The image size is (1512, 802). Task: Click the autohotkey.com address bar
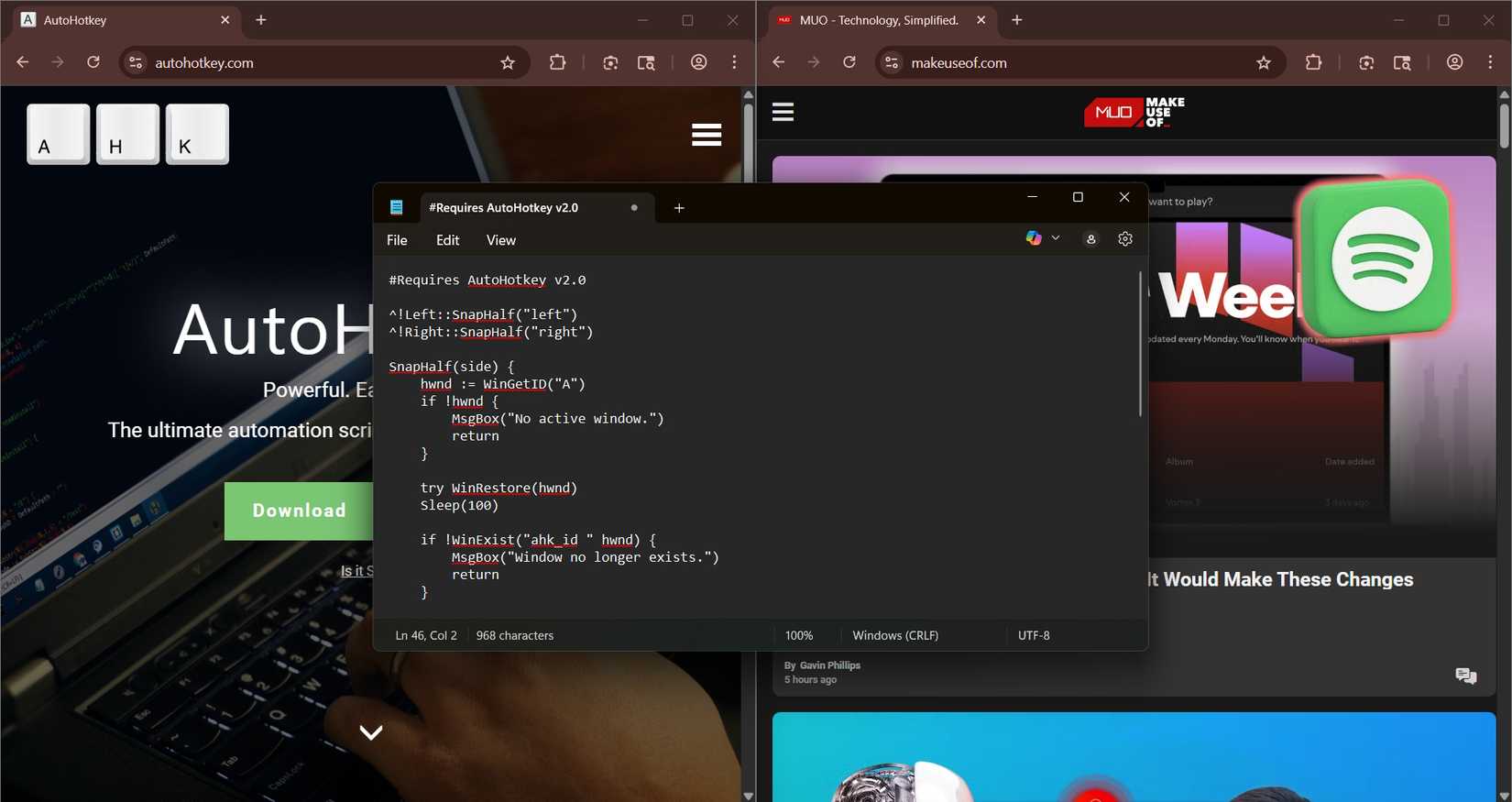tap(312, 62)
